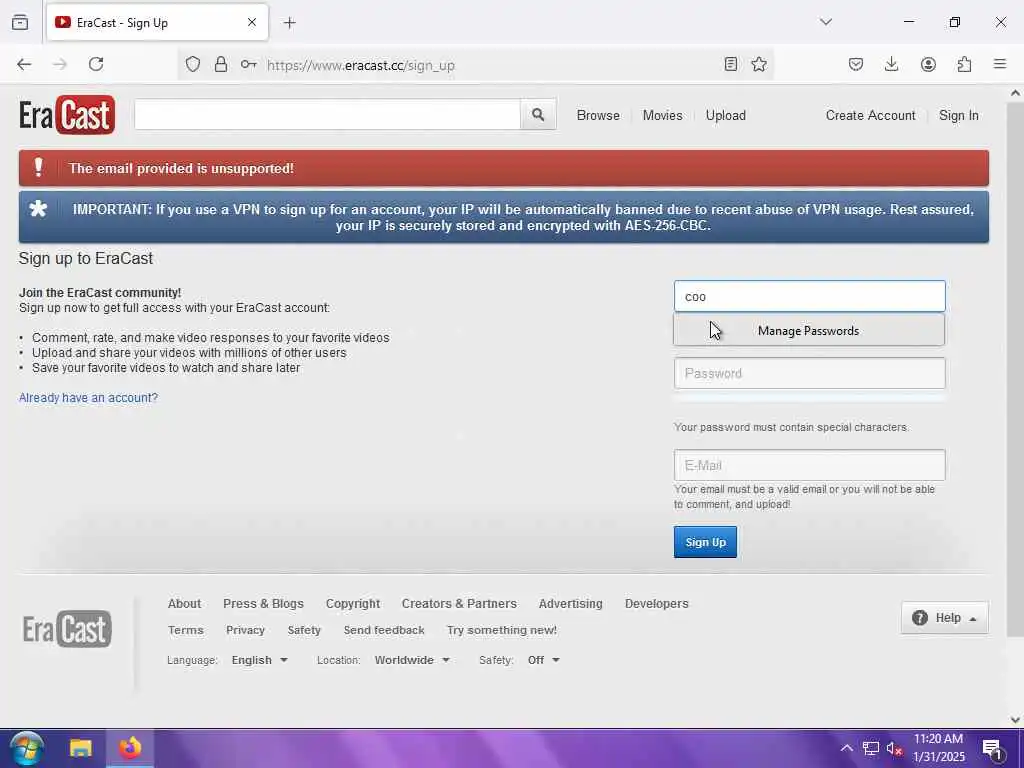Open the downloads panel
Screen dimensions: 1024x768
click(x=891, y=64)
